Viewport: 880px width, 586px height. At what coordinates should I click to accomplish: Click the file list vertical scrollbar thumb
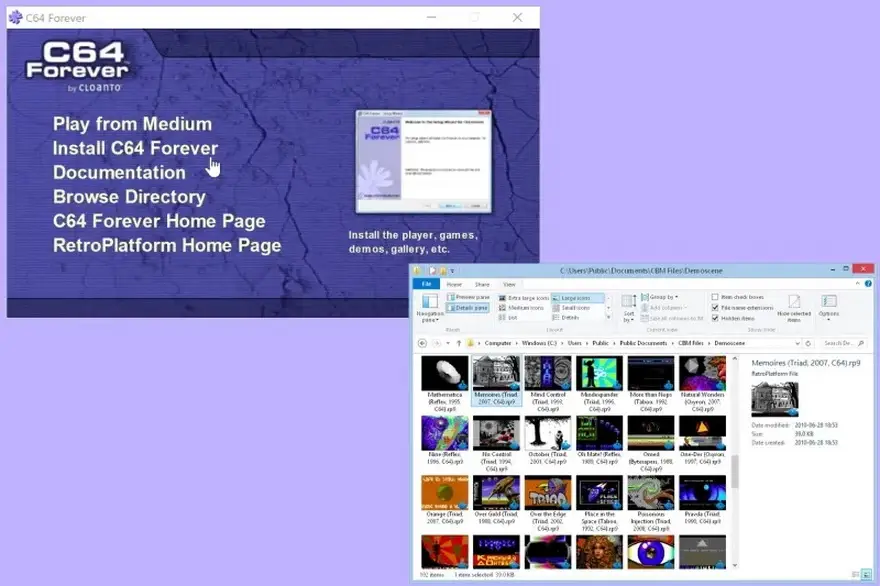click(x=735, y=471)
